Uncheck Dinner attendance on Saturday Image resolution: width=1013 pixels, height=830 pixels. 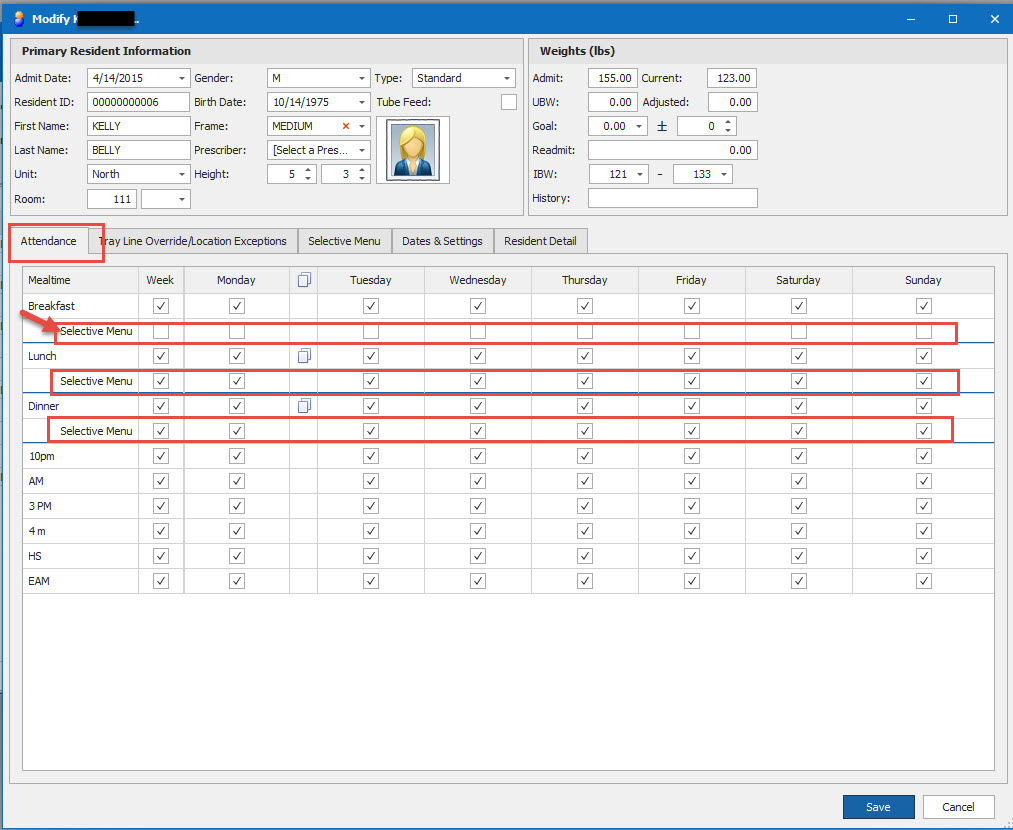click(x=799, y=406)
